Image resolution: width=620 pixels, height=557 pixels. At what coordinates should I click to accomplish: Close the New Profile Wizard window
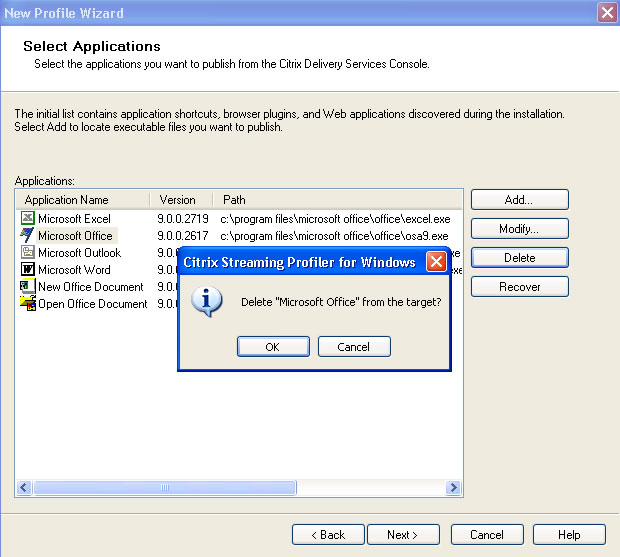click(x=607, y=13)
